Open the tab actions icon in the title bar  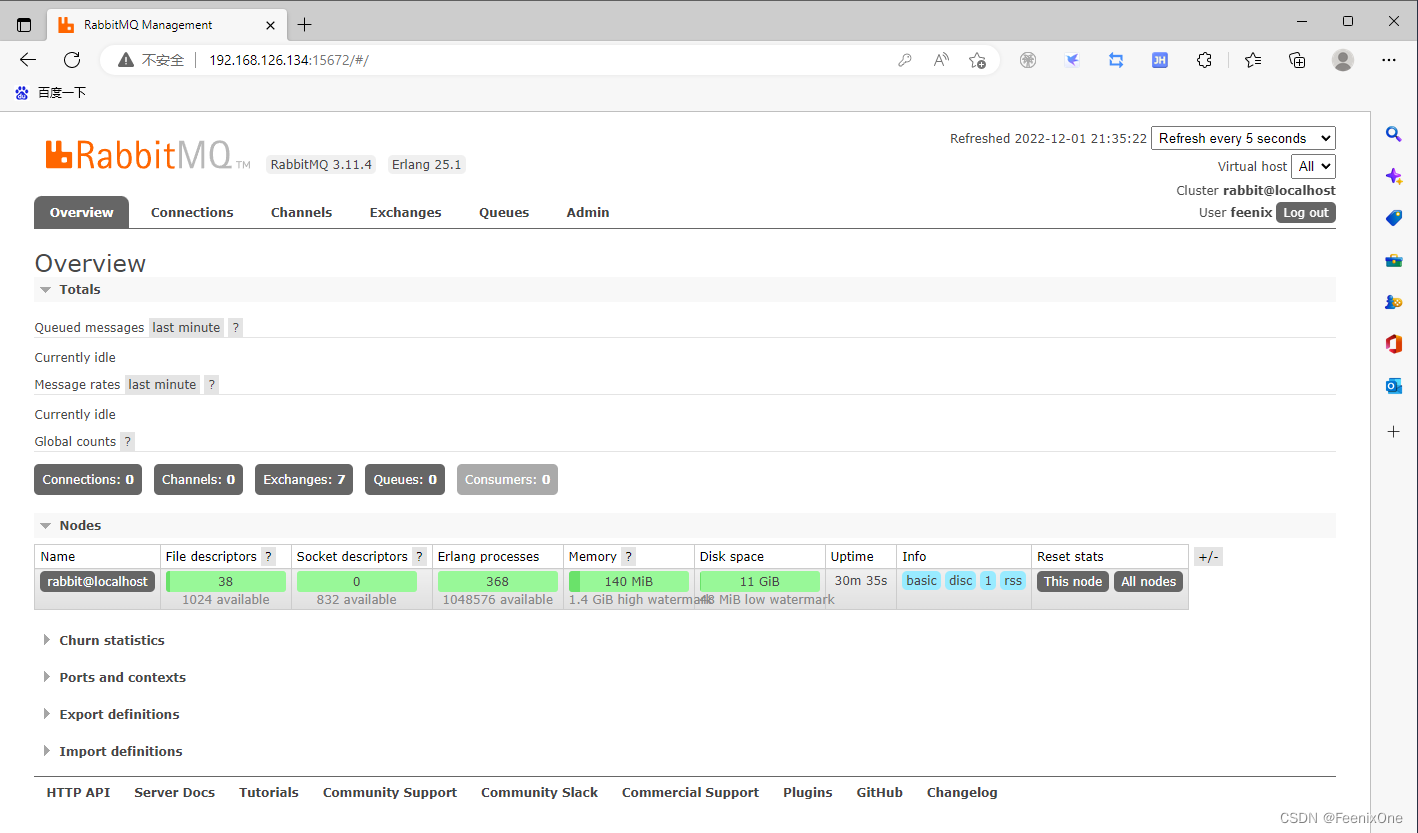(24, 24)
